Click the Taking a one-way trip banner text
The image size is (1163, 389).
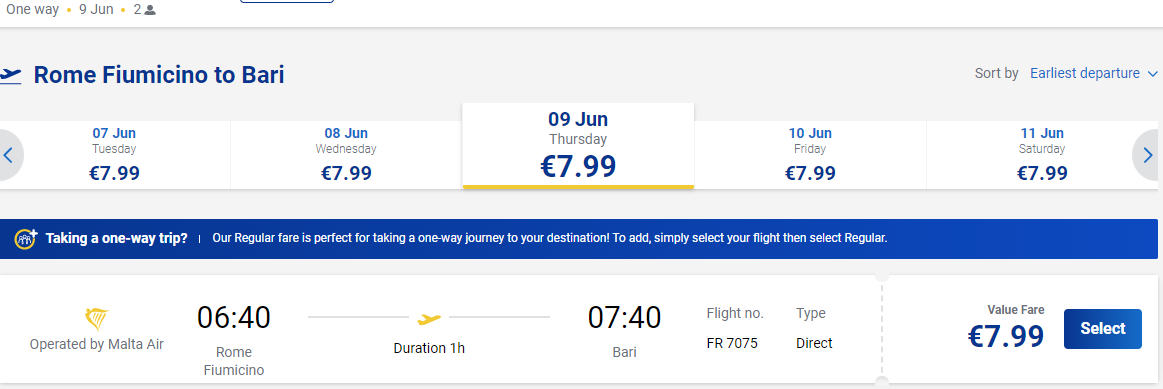pos(116,238)
